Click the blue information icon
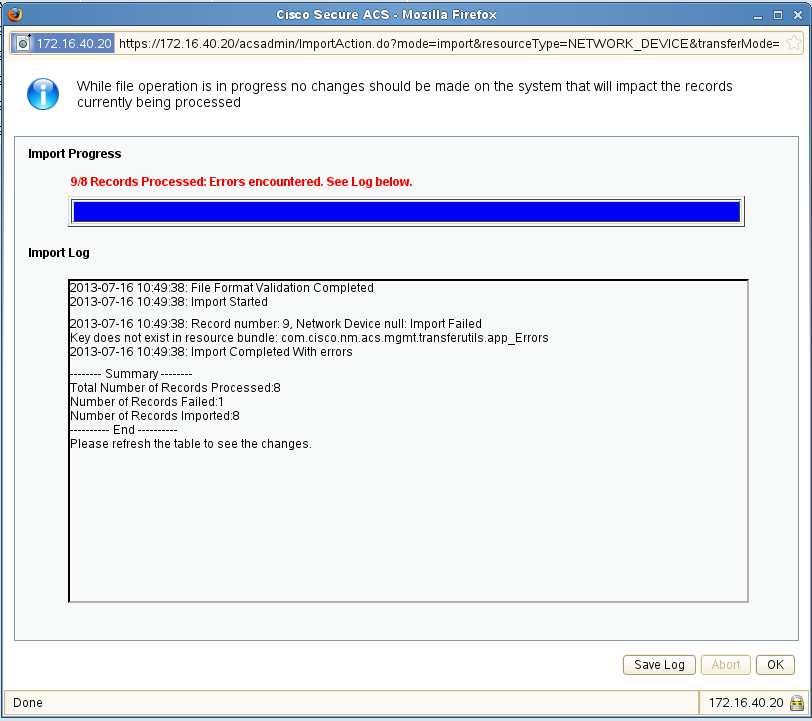This screenshot has height=721, width=812. (x=42, y=94)
